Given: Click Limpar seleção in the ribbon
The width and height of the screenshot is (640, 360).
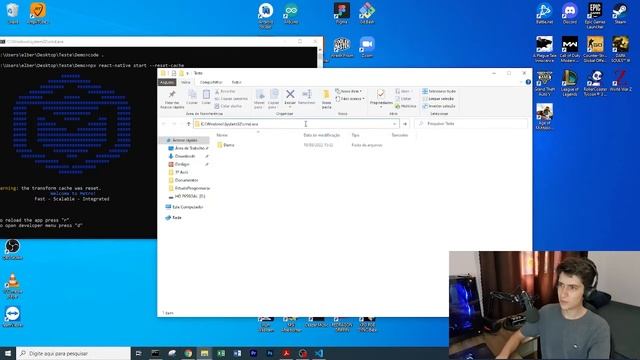Looking at the screenshot, I should click(438, 99).
